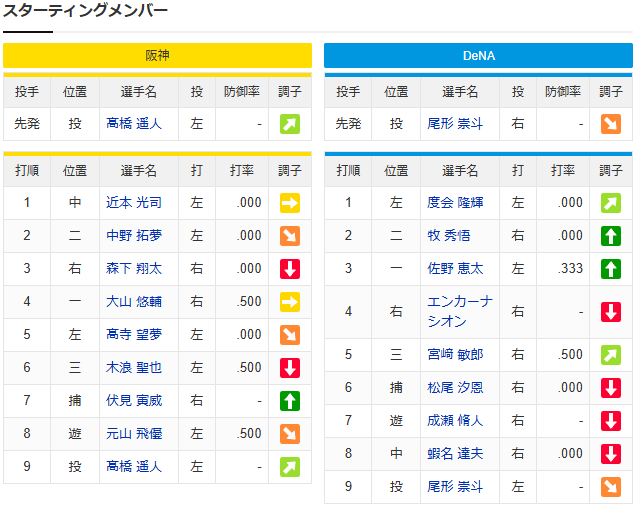Click condition icon in Hanshin batting row 9
635x507 pixels.
pos(290,467)
